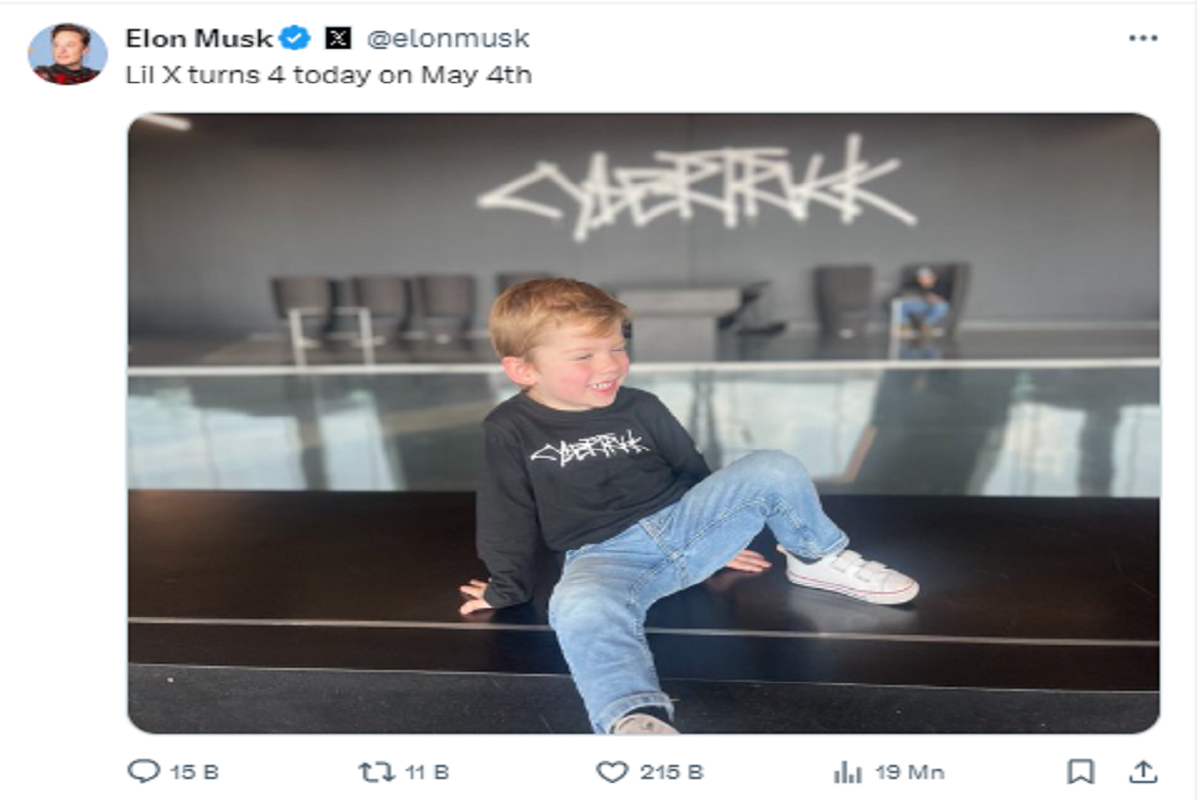Click the reply speech bubble icon
Screen dimensions: 1200x800
[x=143, y=771]
